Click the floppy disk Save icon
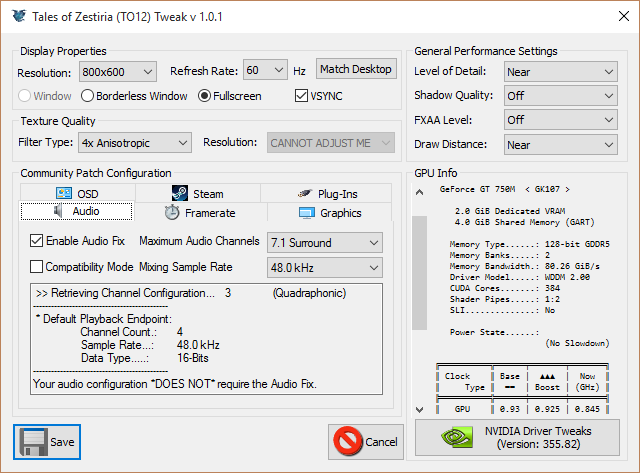640x473 pixels. click(x=33, y=442)
